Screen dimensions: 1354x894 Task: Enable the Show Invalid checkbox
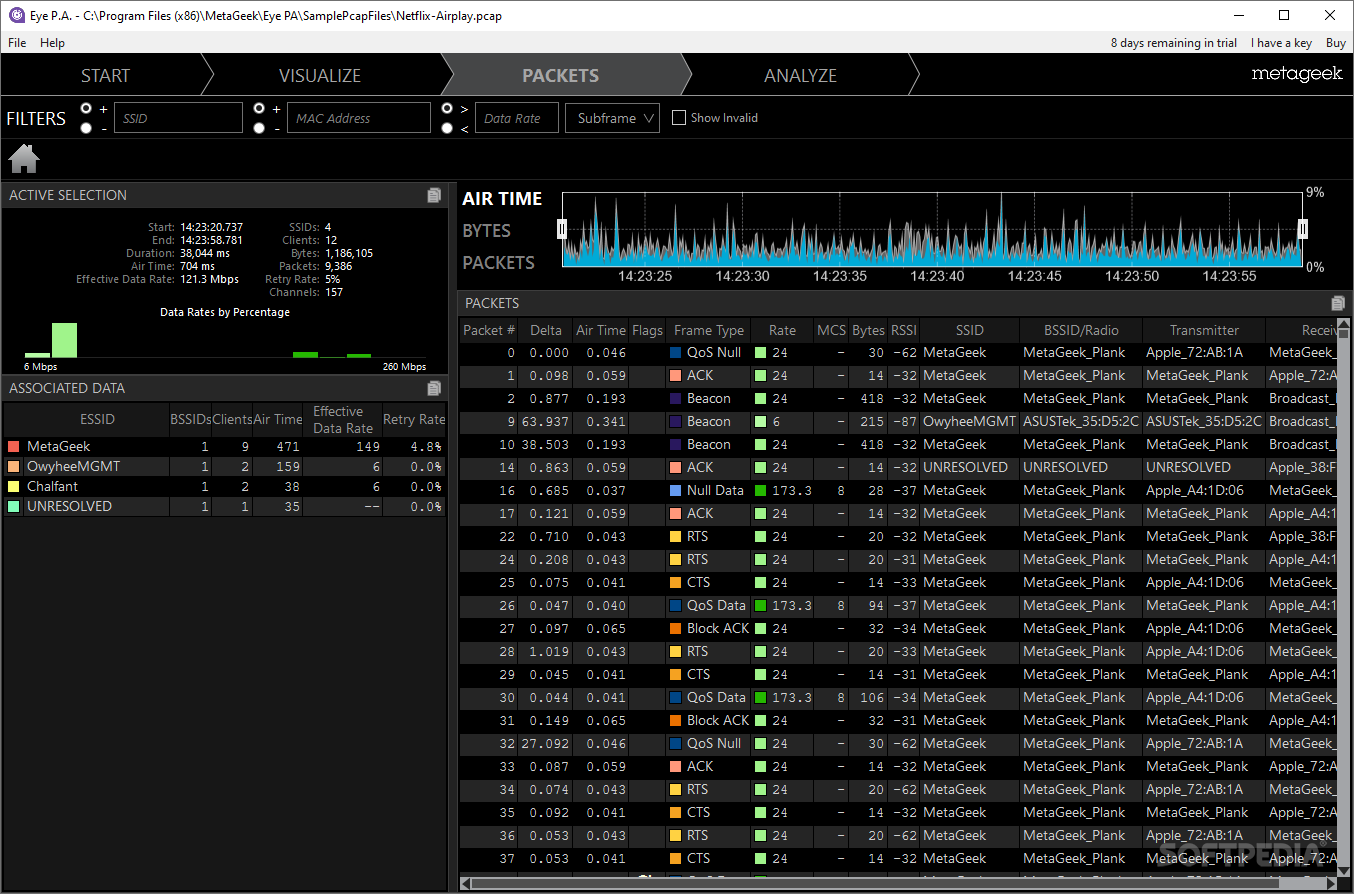679,118
